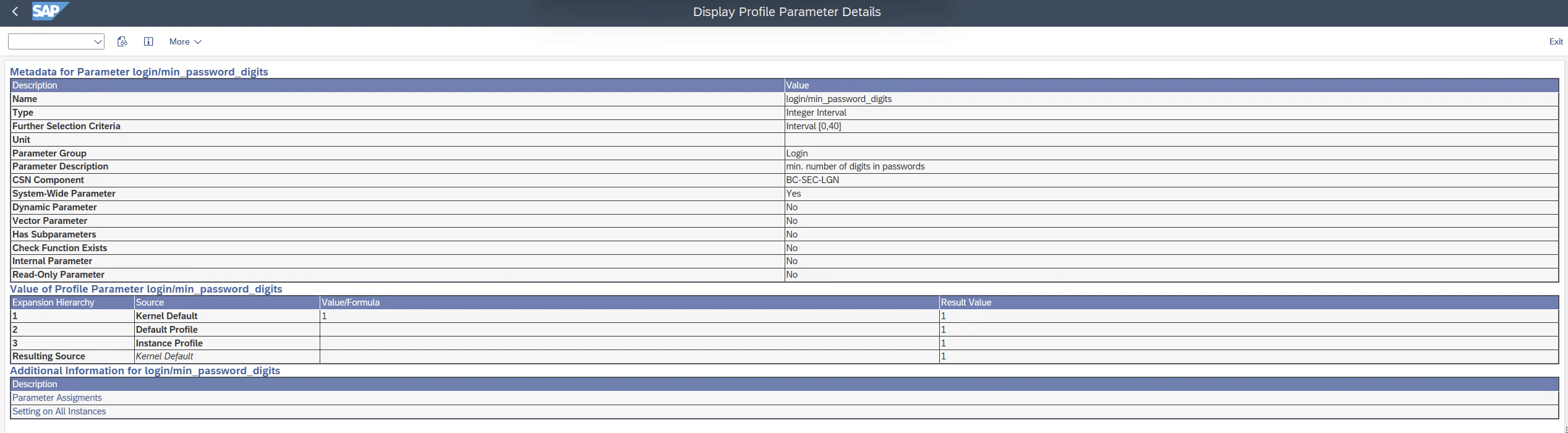Click the SAP logo
The width and height of the screenshot is (1568, 433).
click(50, 11)
